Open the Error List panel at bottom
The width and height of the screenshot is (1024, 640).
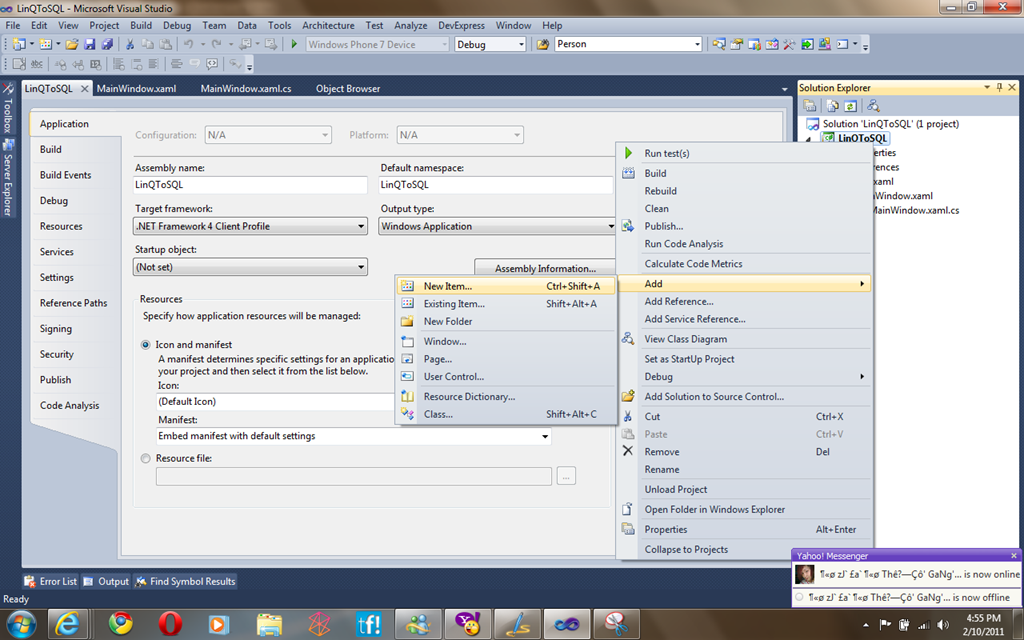50,581
